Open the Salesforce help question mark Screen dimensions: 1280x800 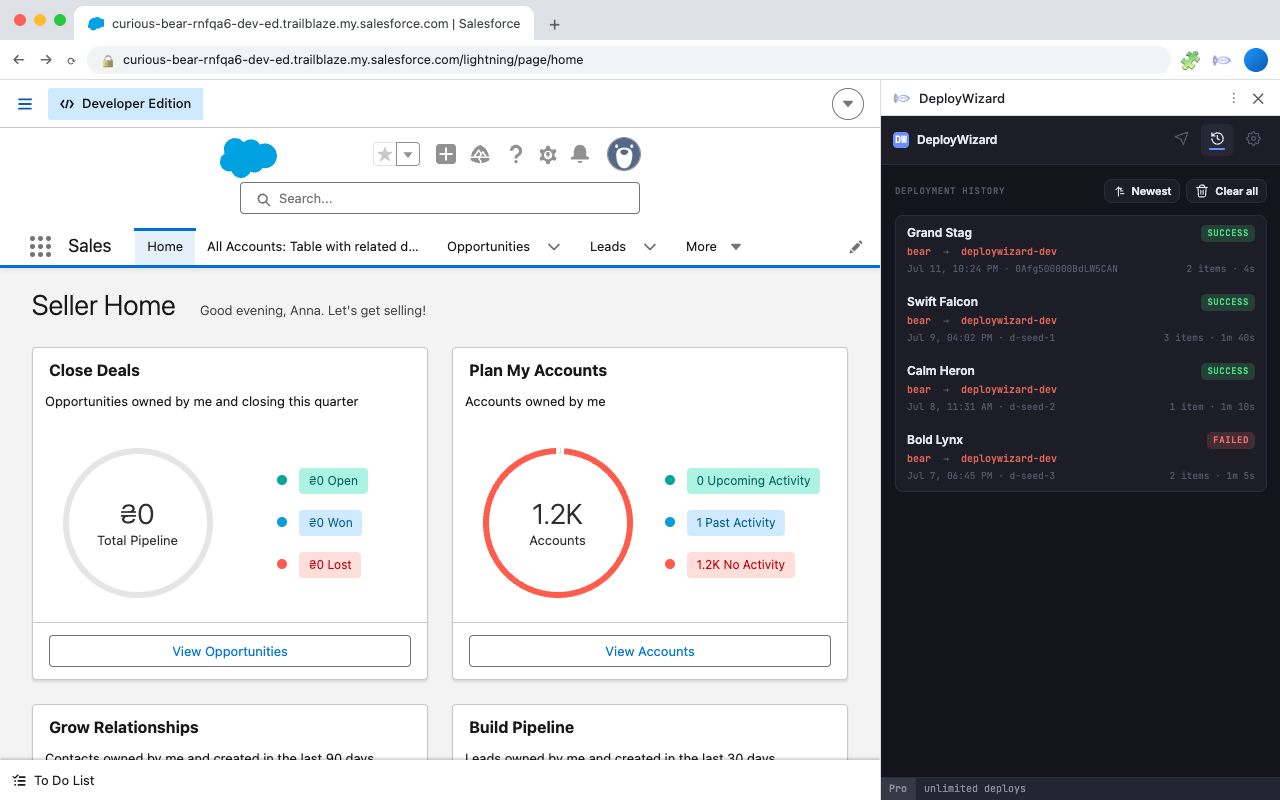click(x=516, y=154)
